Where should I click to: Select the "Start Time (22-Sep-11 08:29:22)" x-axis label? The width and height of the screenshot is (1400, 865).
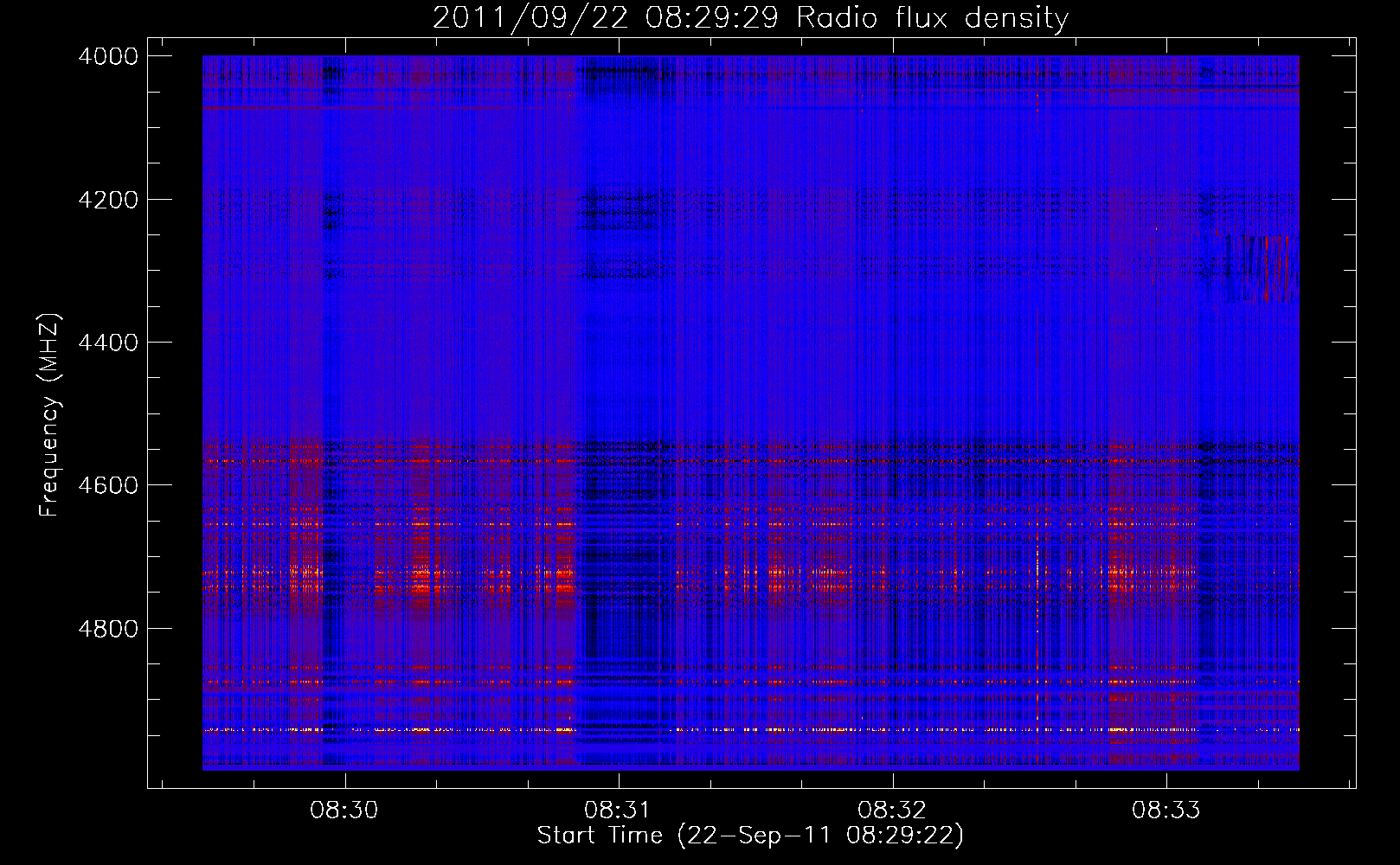(750, 836)
